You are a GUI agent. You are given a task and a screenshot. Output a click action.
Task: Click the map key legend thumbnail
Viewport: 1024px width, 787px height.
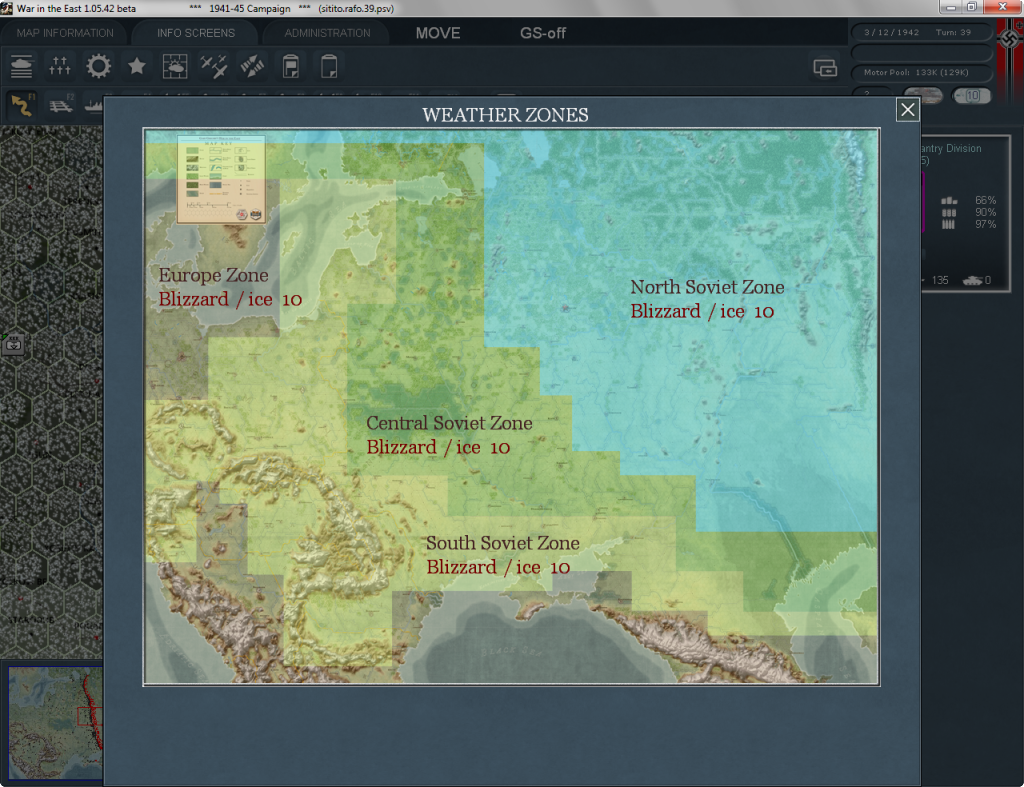pos(221,179)
